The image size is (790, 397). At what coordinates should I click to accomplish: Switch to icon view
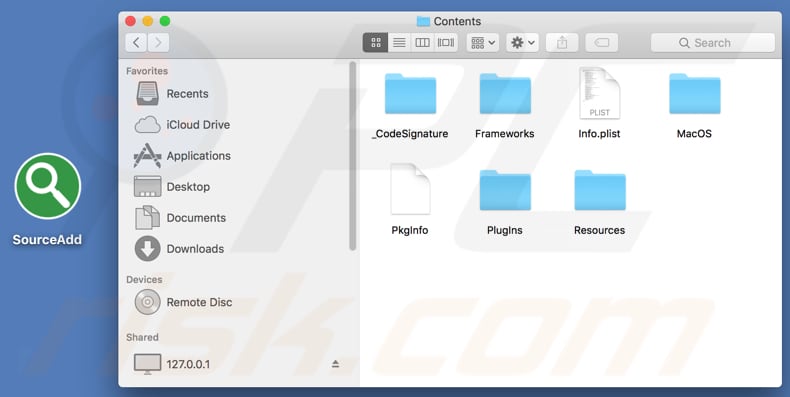coord(375,43)
